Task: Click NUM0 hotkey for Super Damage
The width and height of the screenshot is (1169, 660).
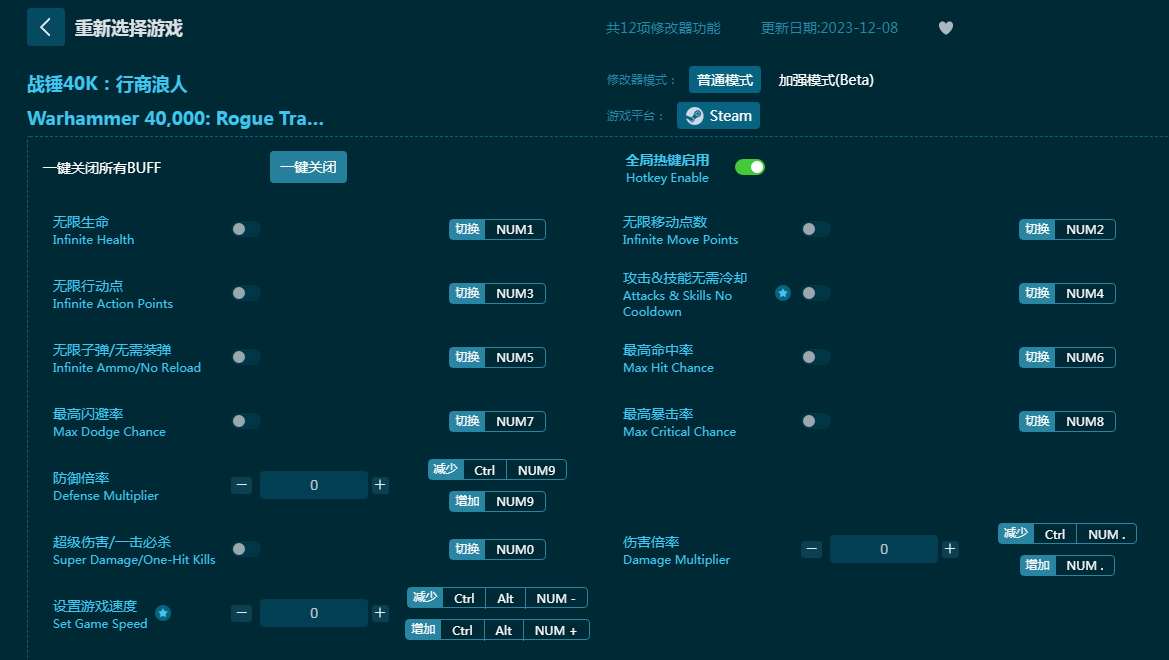Action: pos(497,550)
